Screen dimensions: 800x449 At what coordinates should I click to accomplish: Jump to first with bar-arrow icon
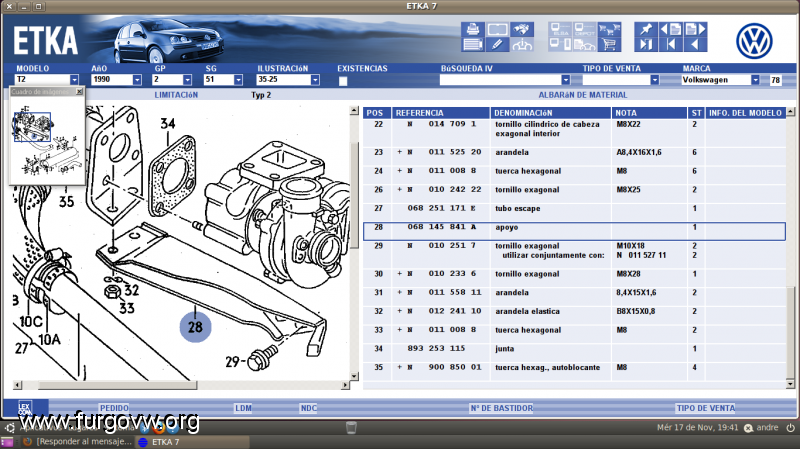point(670,45)
